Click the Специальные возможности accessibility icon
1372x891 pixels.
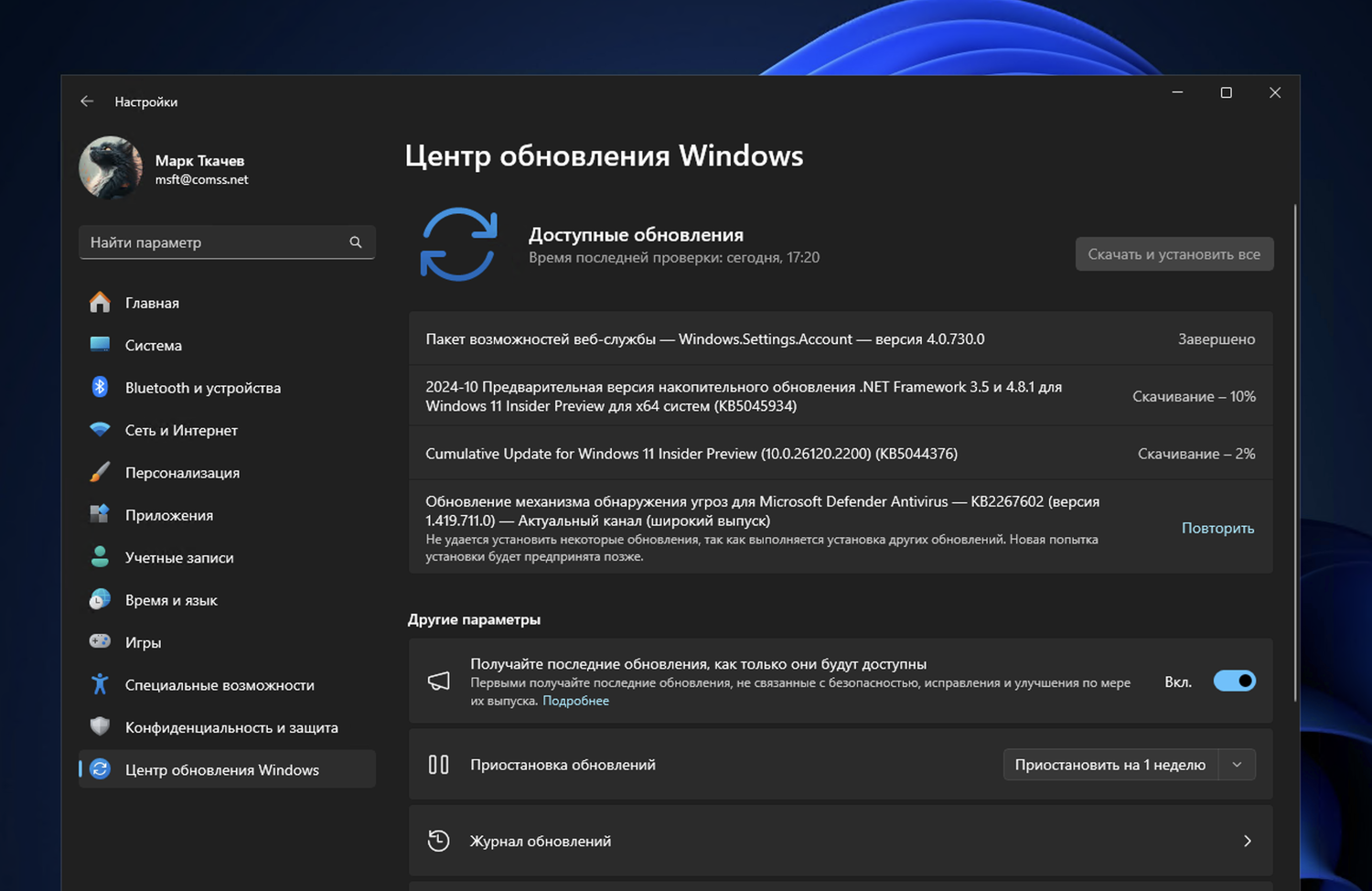(100, 685)
